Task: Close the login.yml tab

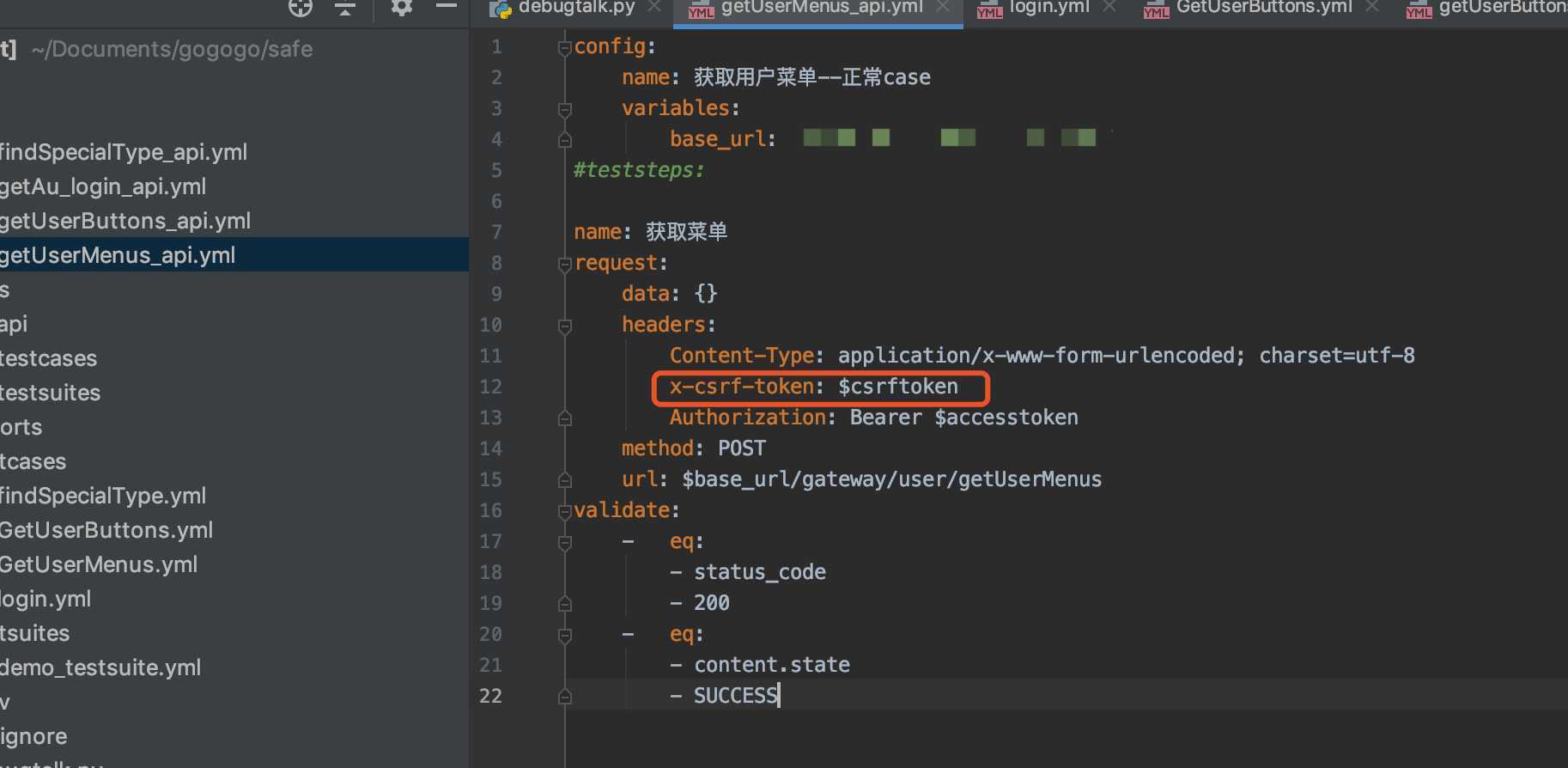Action: coord(1109,7)
